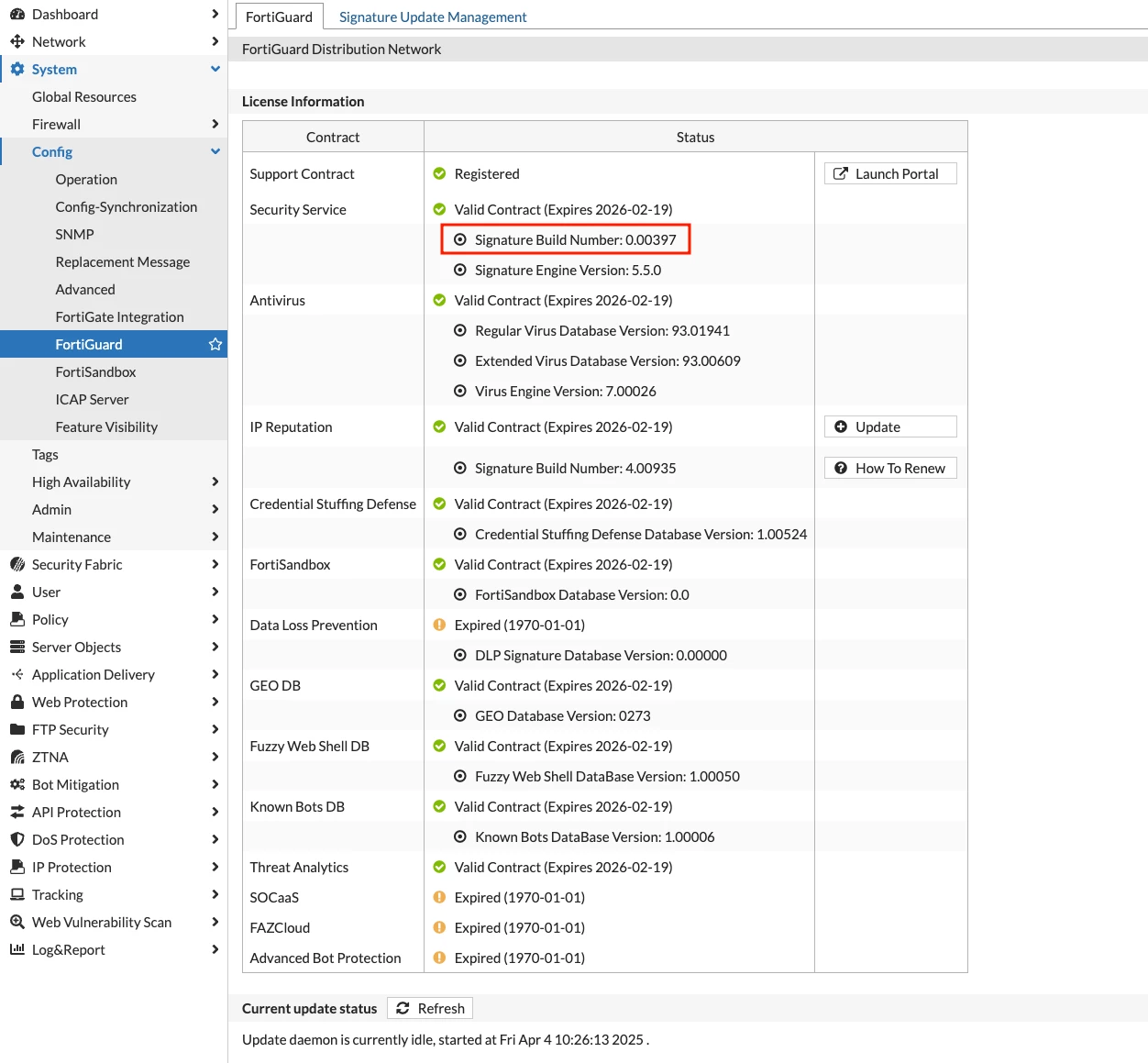
Task: Expand the Dashboard menu arrow
Action: click(215, 14)
